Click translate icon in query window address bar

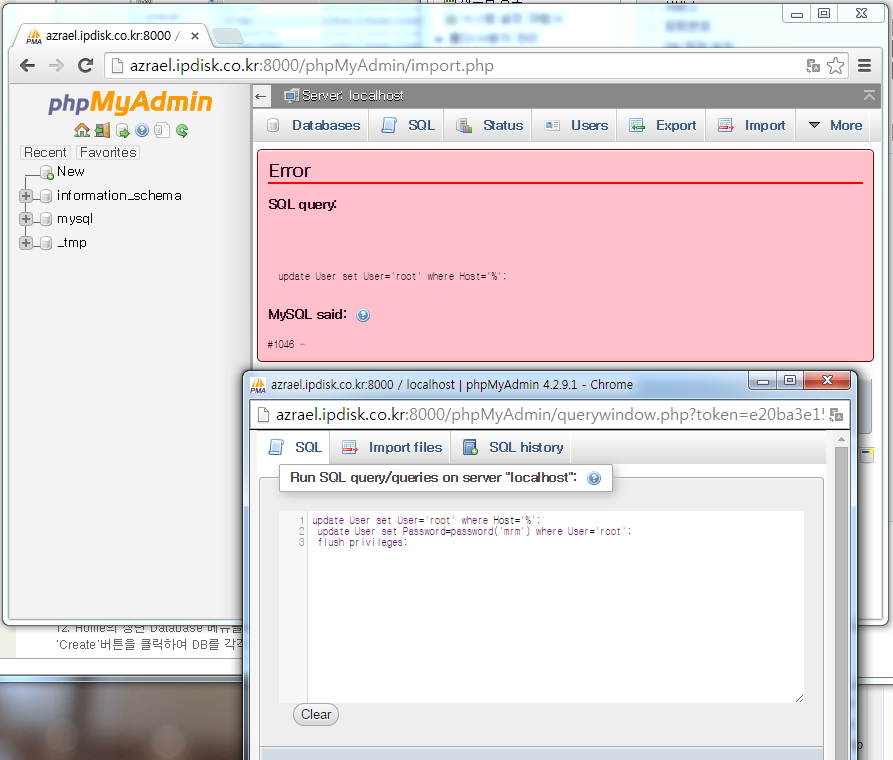(x=837, y=415)
